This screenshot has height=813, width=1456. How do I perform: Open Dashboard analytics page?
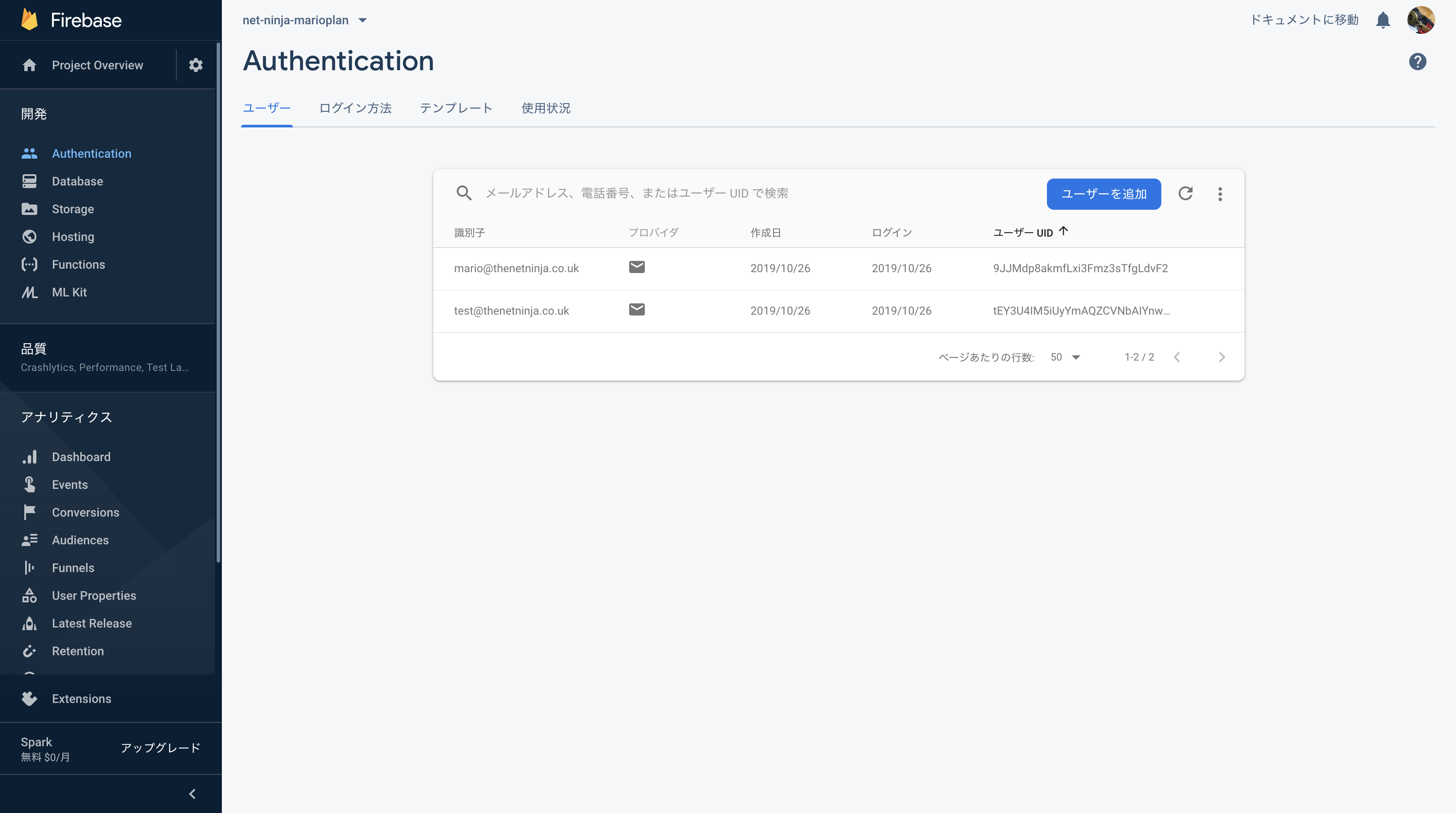tap(81, 456)
